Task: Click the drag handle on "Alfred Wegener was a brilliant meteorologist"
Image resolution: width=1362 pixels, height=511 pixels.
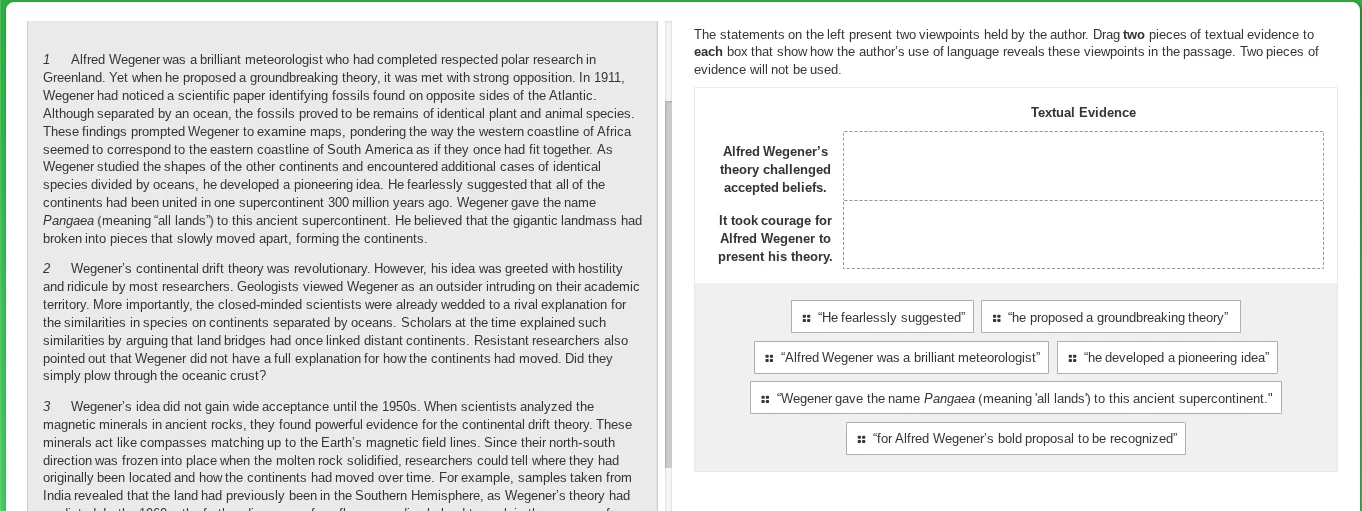Action: pos(769,358)
